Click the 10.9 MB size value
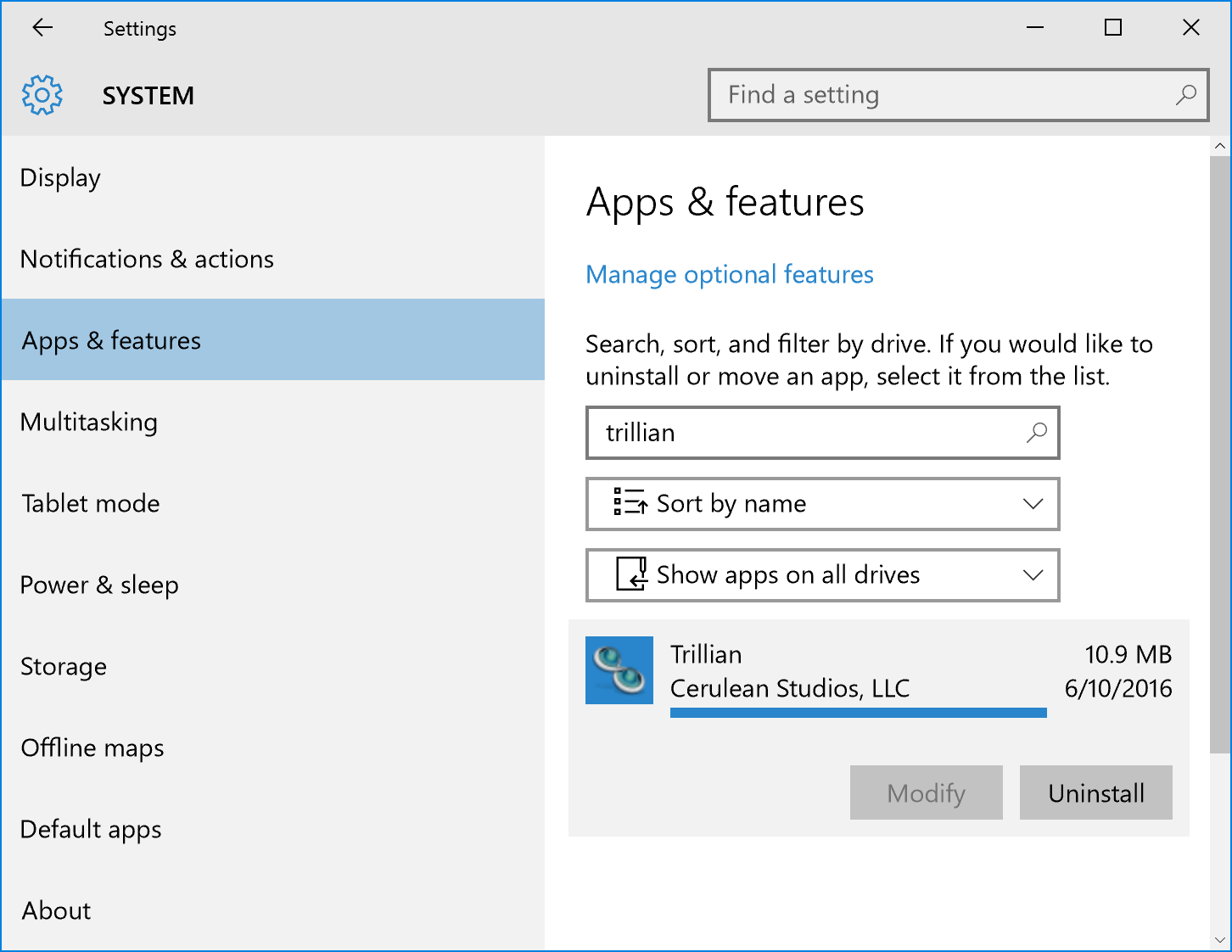 [1128, 654]
